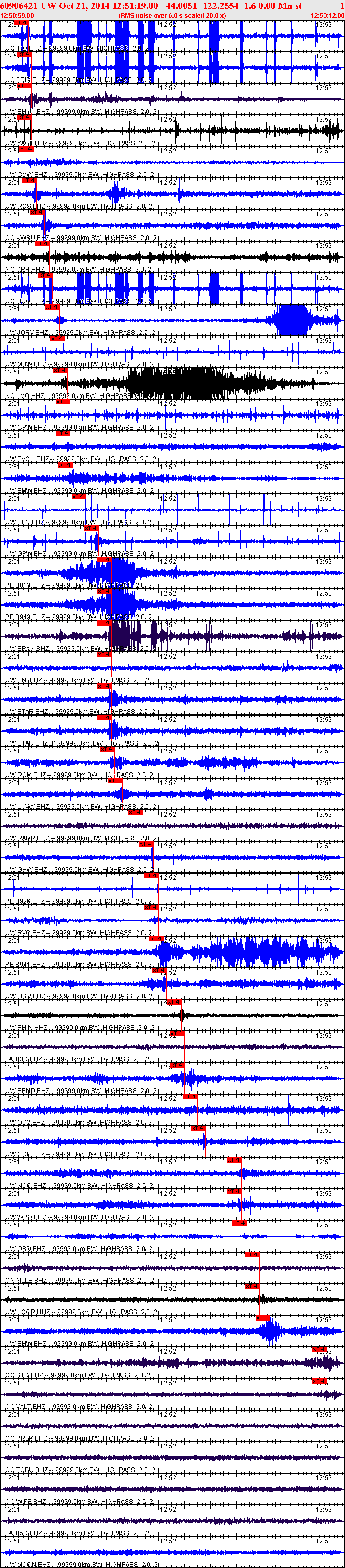Select the PB.B926.EHZ station label

coord(25,902)
